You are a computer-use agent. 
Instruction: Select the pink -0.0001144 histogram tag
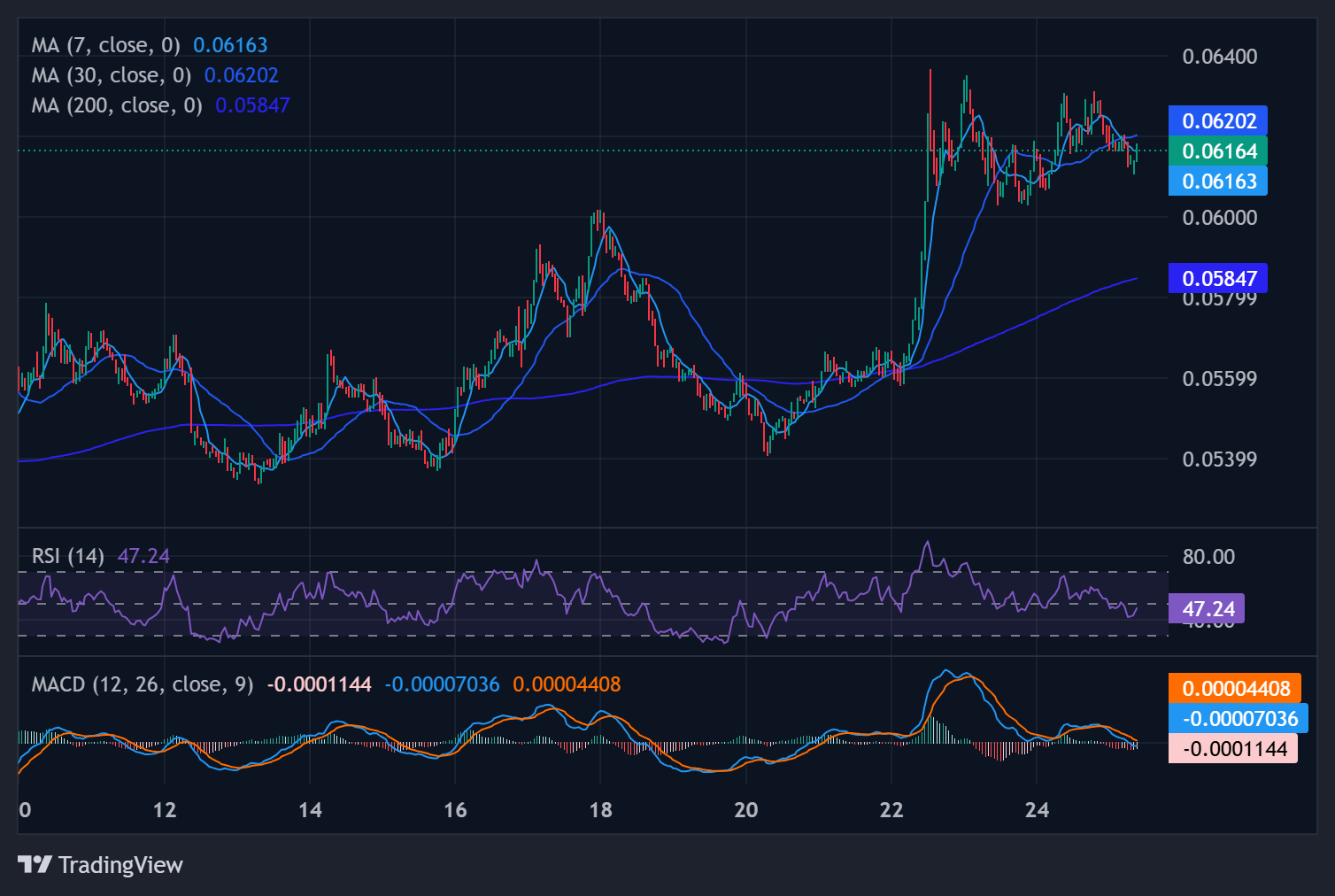coord(1233,749)
